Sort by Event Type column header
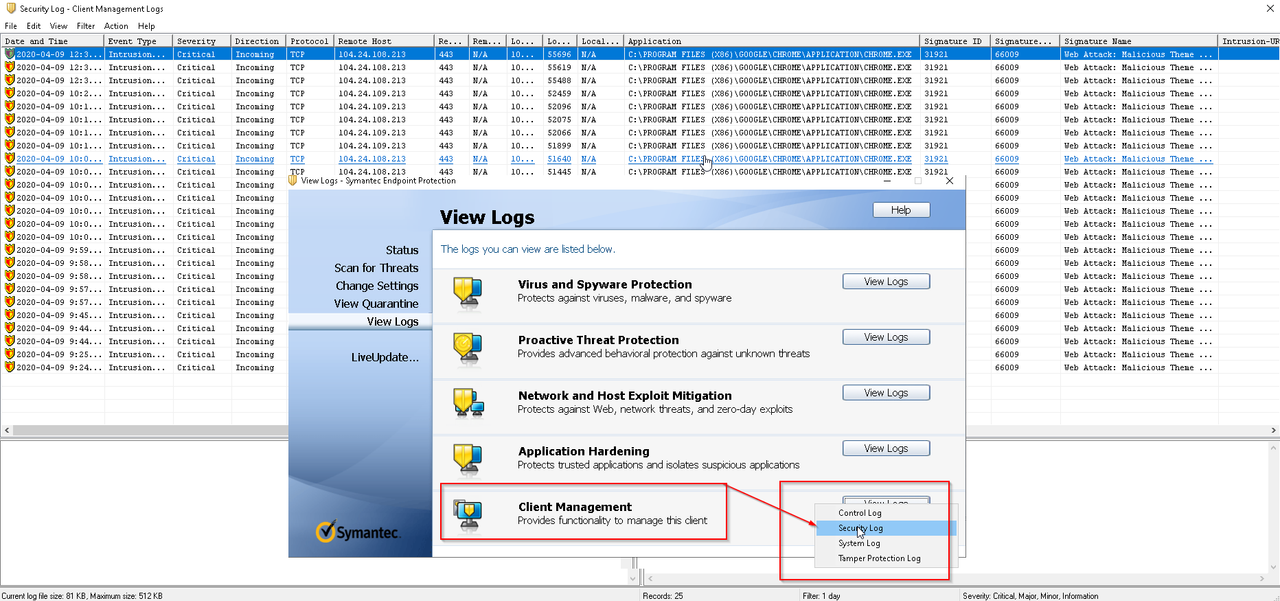This screenshot has width=1280, height=601. coord(139,41)
